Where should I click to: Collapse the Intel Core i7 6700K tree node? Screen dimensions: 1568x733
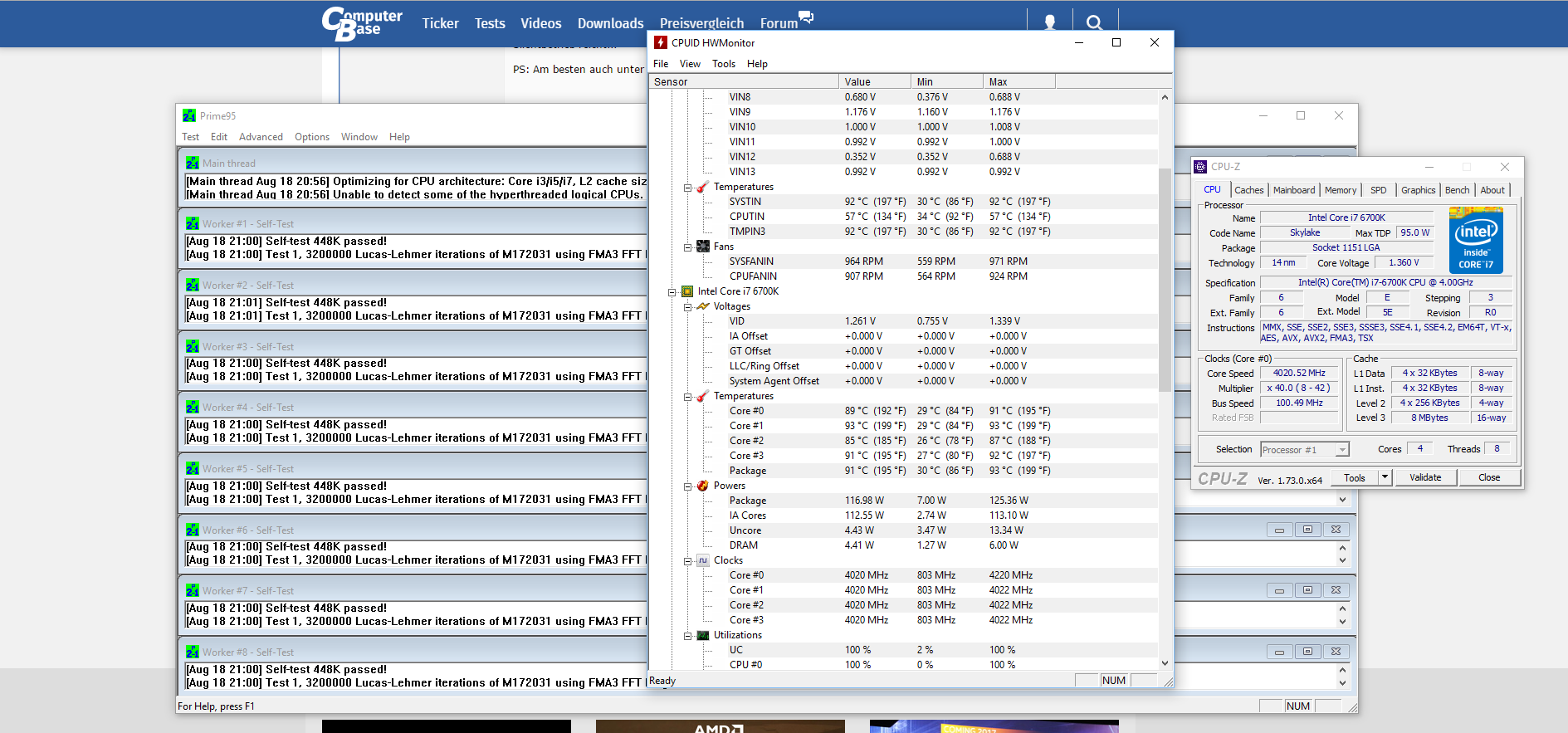(672, 292)
